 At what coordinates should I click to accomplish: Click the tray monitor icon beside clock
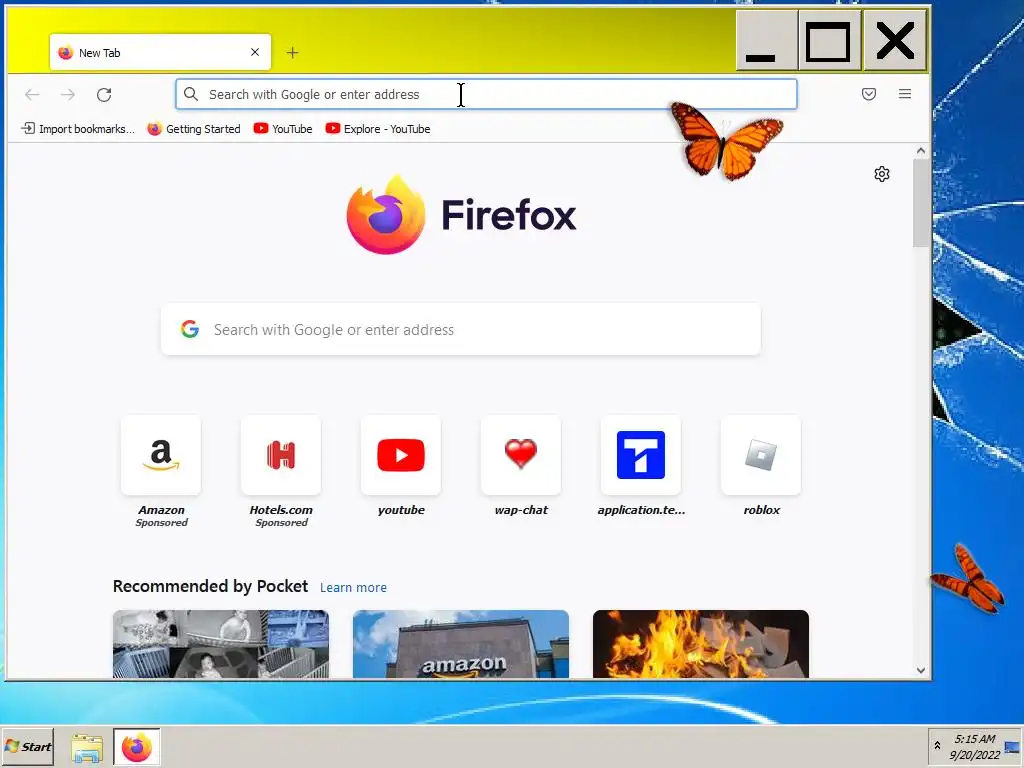tap(1012, 747)
